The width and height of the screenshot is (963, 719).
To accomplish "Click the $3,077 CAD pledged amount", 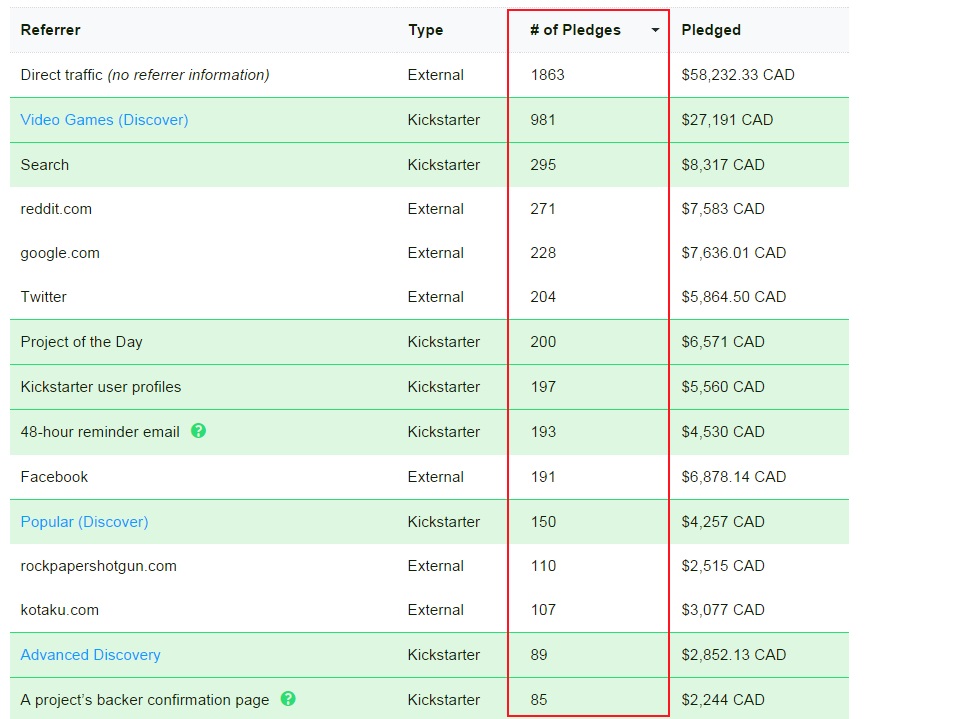I will [723, 610].
